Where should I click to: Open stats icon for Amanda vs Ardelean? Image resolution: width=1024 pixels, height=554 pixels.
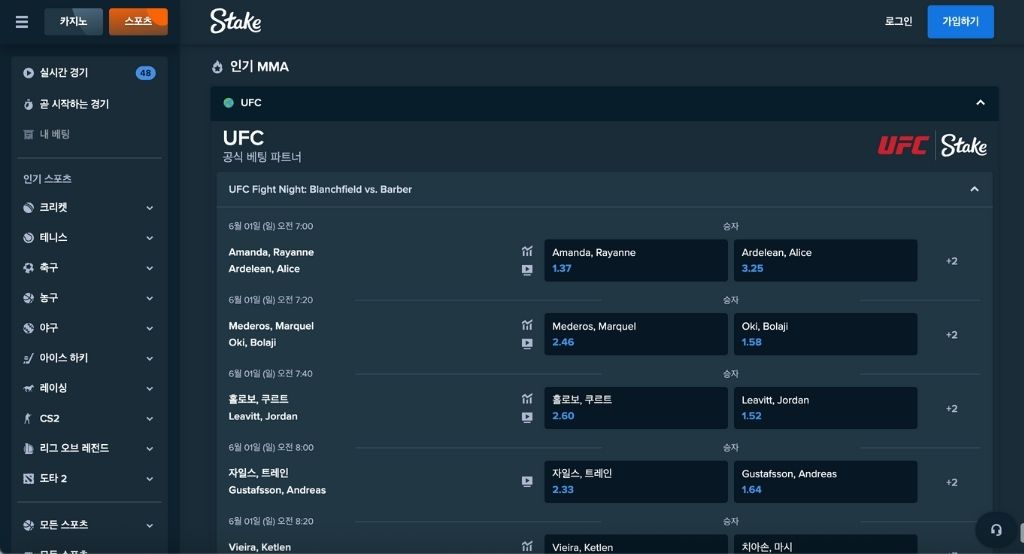click(x=527, y=251)
